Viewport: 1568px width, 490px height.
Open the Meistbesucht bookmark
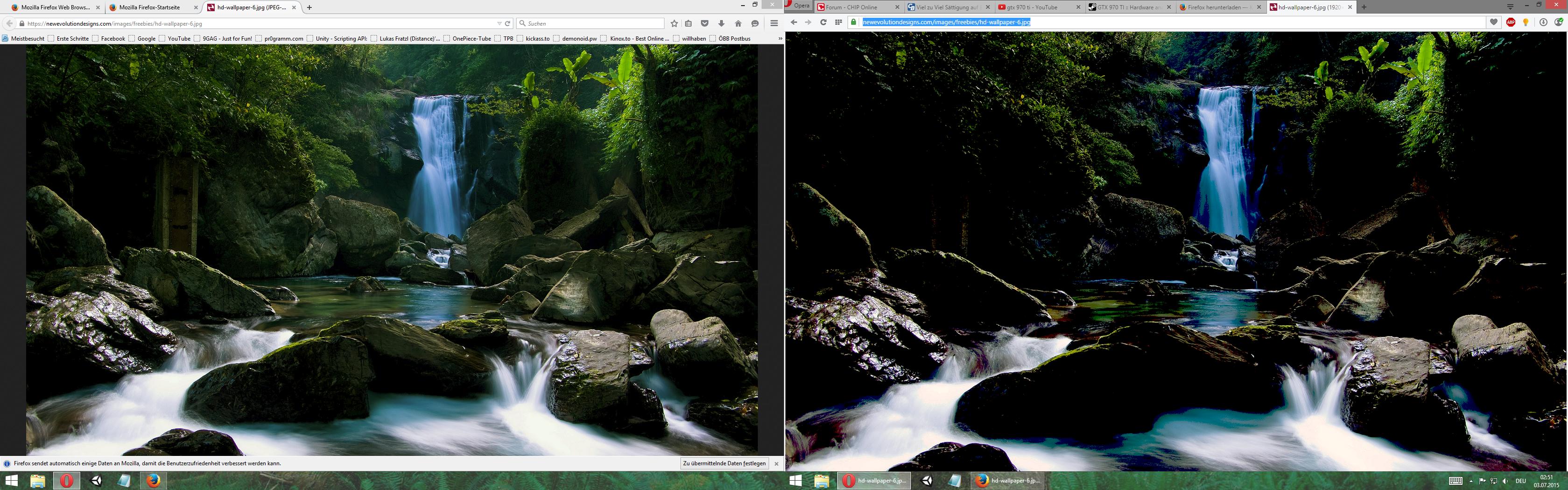coord(24,38)
